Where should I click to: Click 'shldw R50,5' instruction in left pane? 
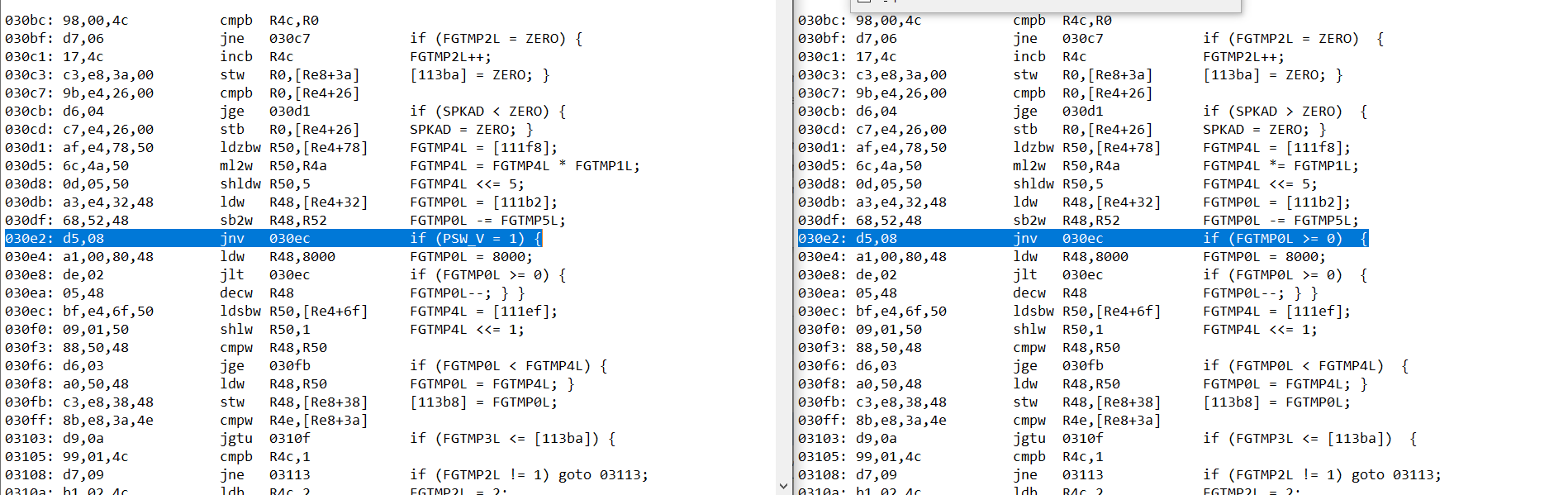pos(264,184)
